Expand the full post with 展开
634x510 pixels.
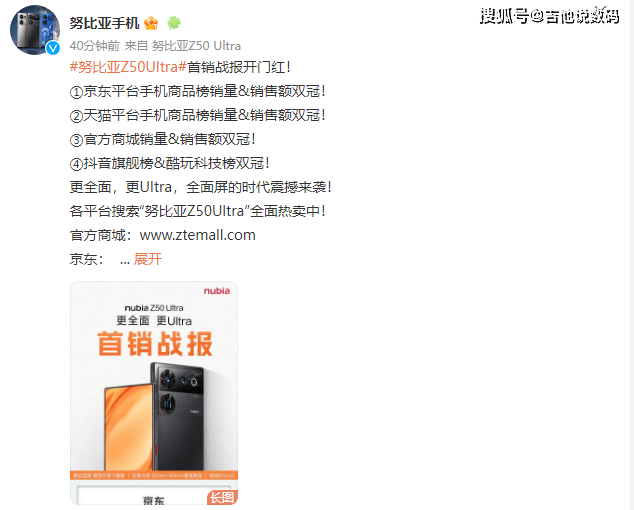(x=148, y=259)
